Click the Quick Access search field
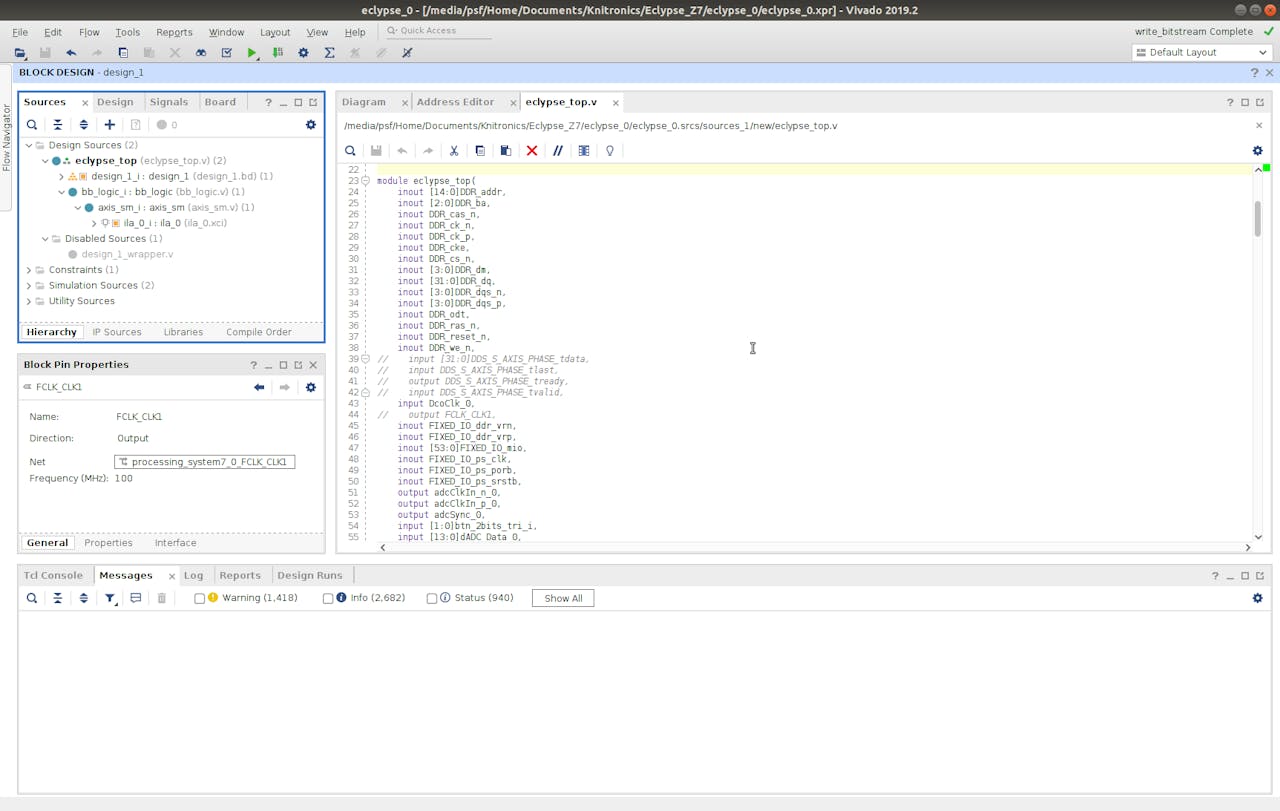This screenshot has height=811, width=1280. pos(440,31)
